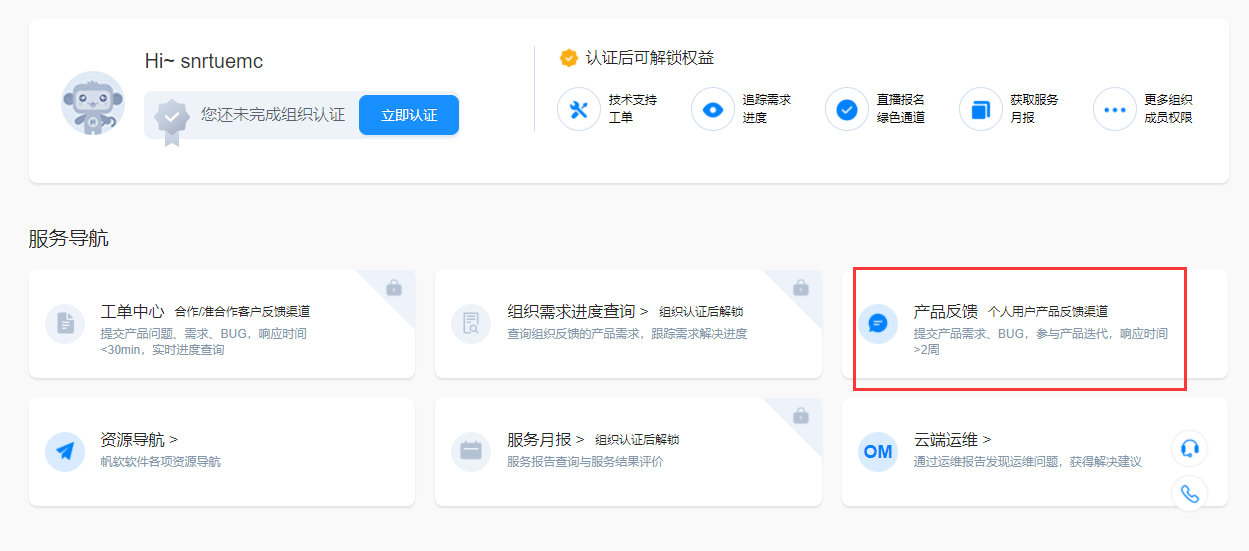Click the 工单中心 document icon
Image resolution: width=1249 pixels, height=551 pixels.
point(65,323)
